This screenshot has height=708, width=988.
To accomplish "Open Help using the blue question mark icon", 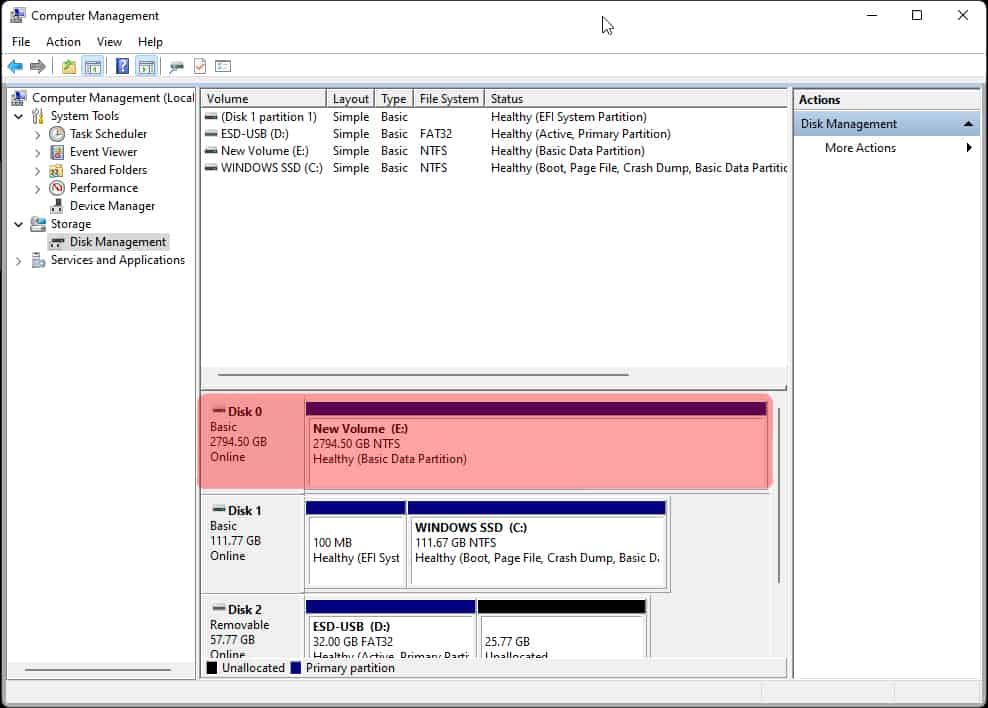I will pyautogui.click(x=122, y=66).
